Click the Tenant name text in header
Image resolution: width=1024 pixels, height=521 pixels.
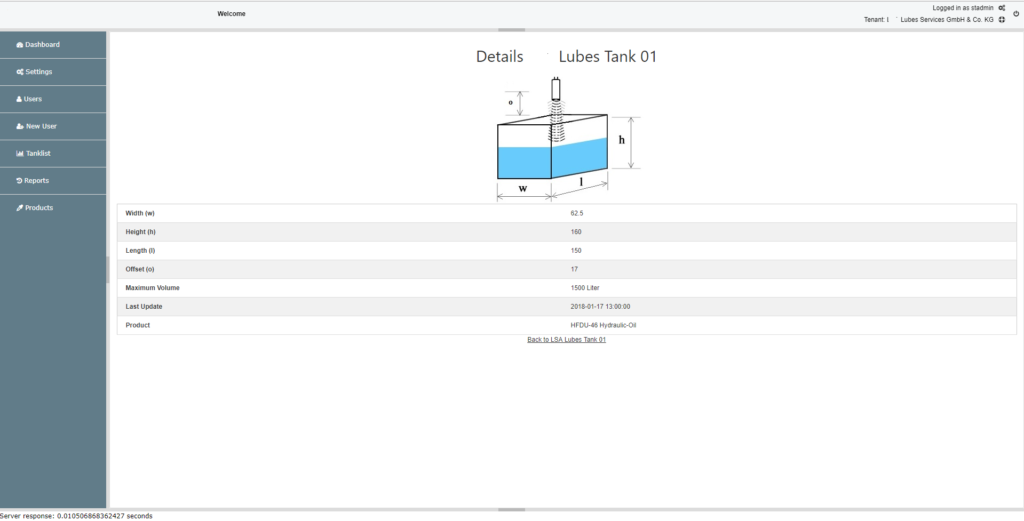929,20
